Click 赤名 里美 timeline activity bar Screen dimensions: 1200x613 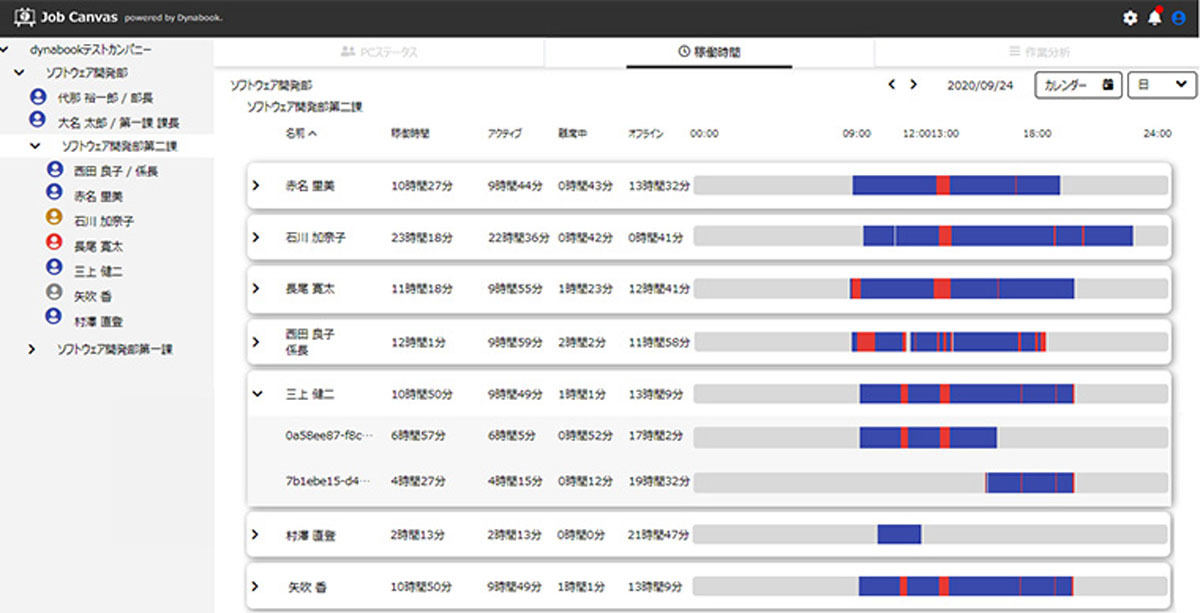[956, 185]
